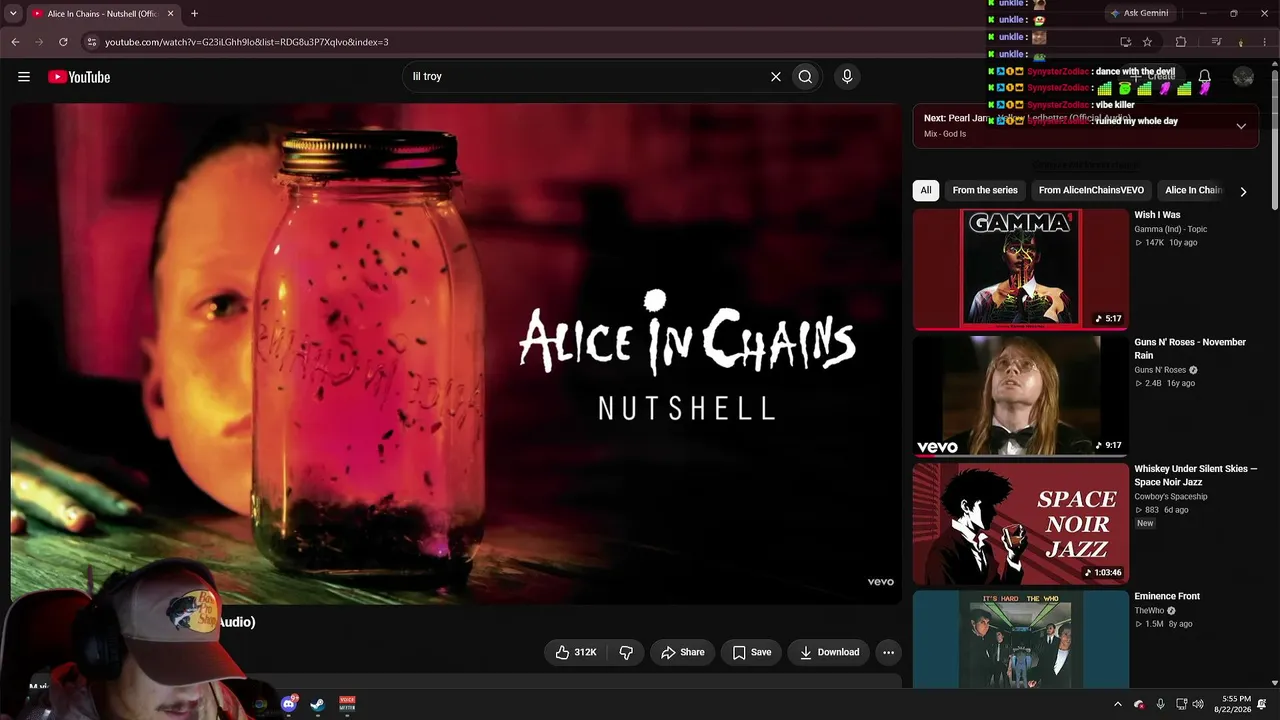Select the From AliceInChainsVEVO chip
The image size is (1280, 720).
click(1091, 190)
